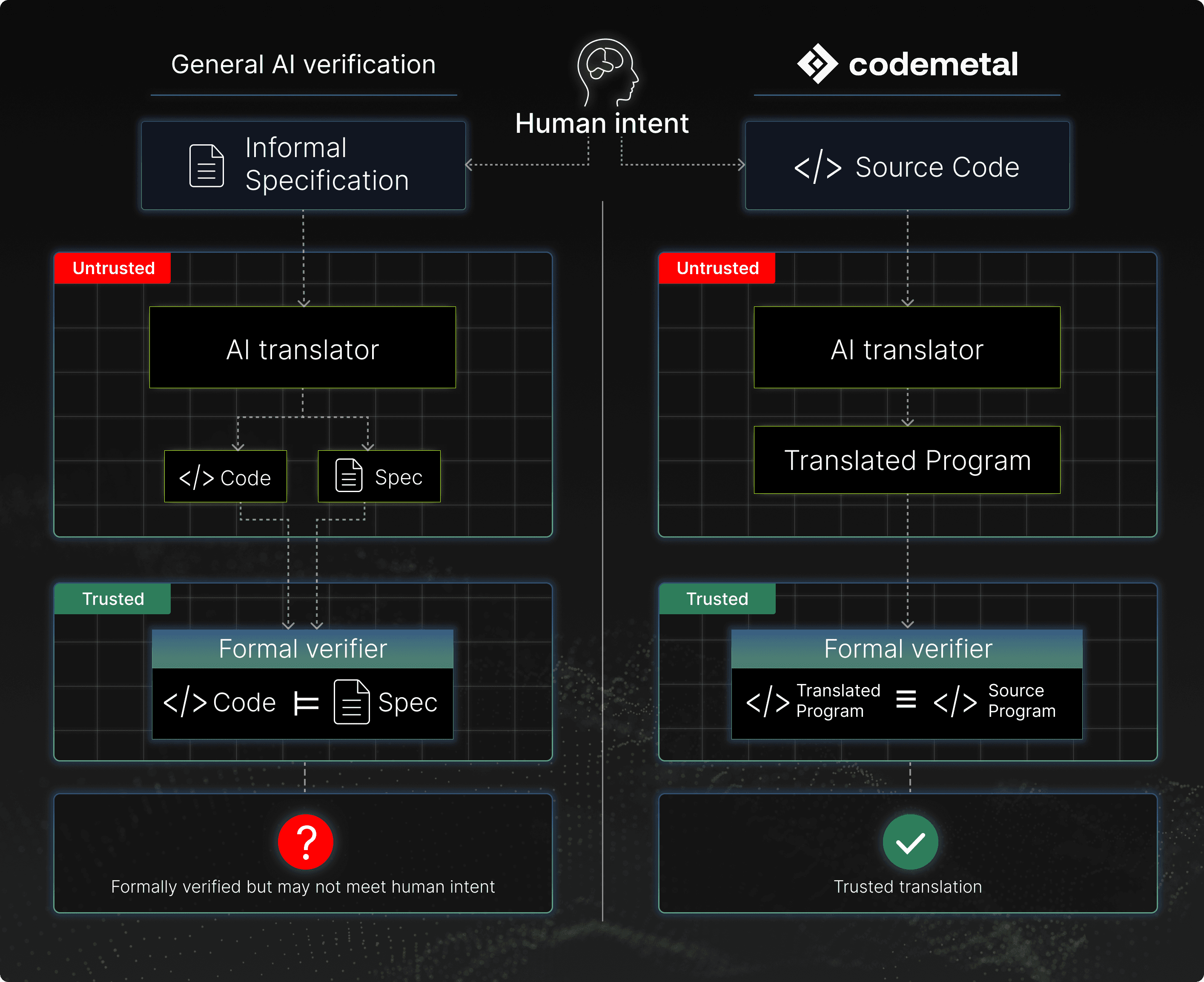Image resolution: width=1204 pixels, height=982 pixels.
Task: Click the code icon beside Translated Program in the verifier
Action: (768, 702)
